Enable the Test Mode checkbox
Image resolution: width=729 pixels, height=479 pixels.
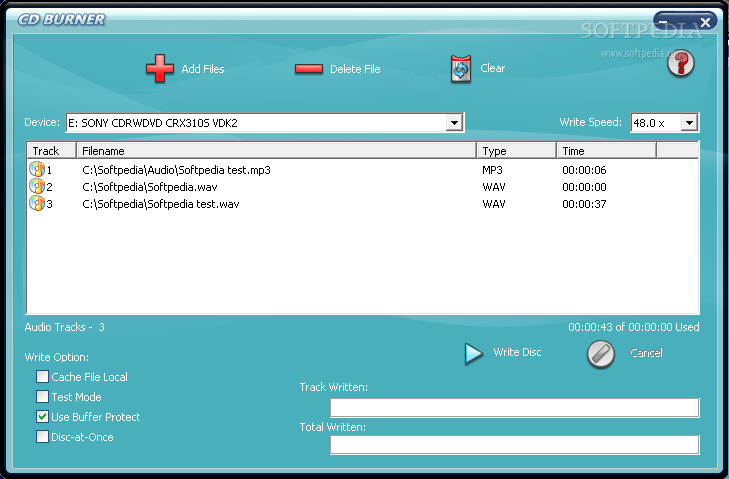(x=42, y=396)
